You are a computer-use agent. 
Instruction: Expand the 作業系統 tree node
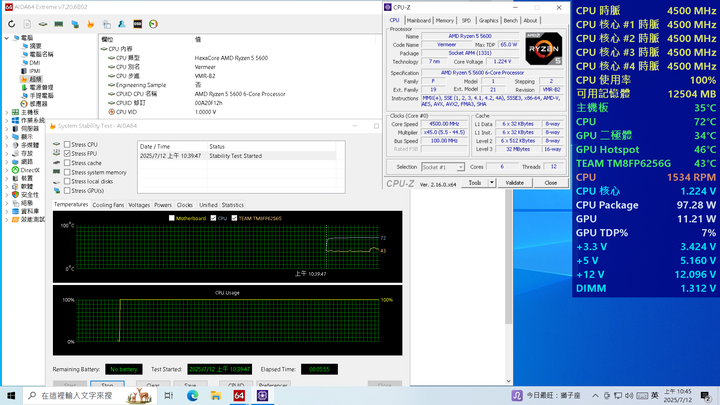[x=6, y=120]
